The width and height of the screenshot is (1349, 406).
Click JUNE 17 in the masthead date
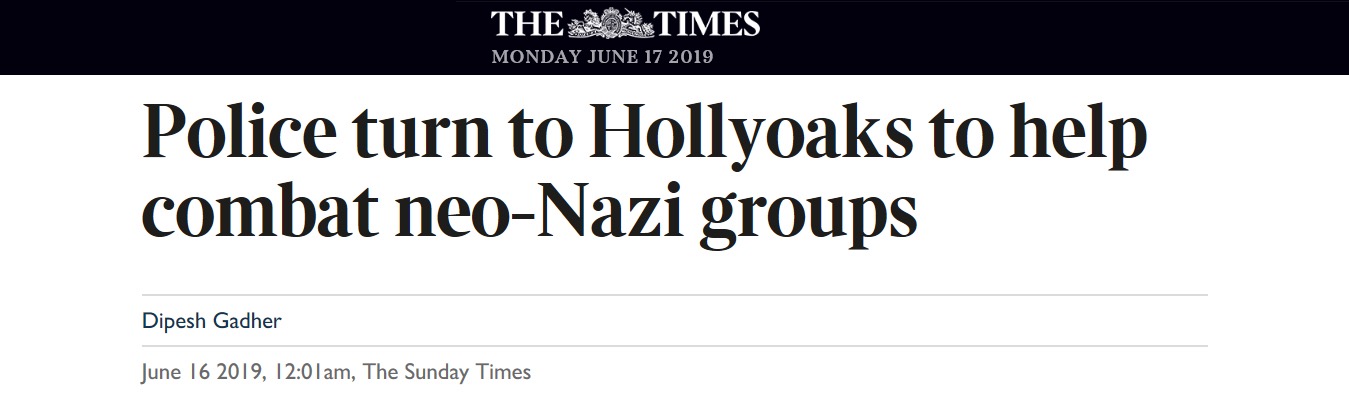[623, 57]
